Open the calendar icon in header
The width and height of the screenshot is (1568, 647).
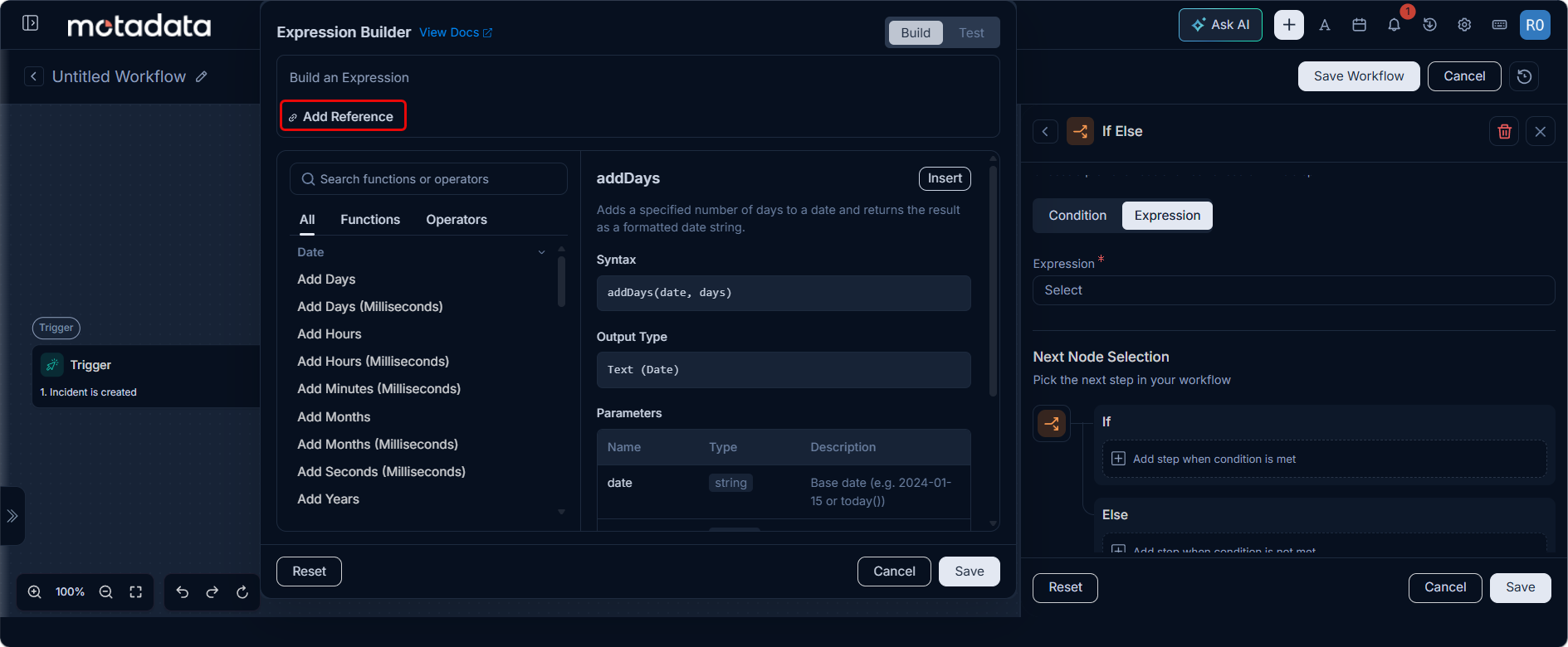coord(1360,25)
